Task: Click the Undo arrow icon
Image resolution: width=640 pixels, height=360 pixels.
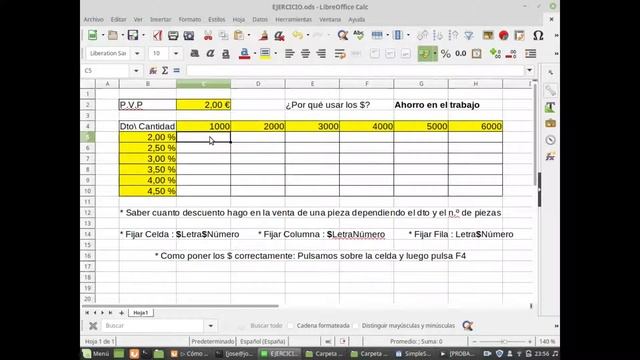Action: tap(298, 36)
